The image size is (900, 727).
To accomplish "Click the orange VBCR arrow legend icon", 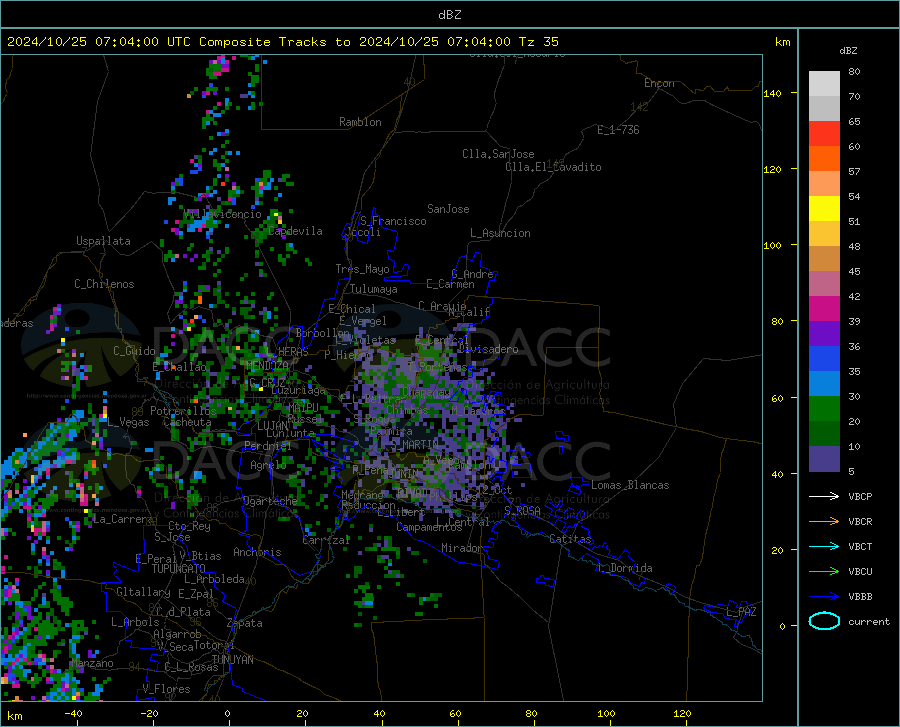I will coord(824,522).
